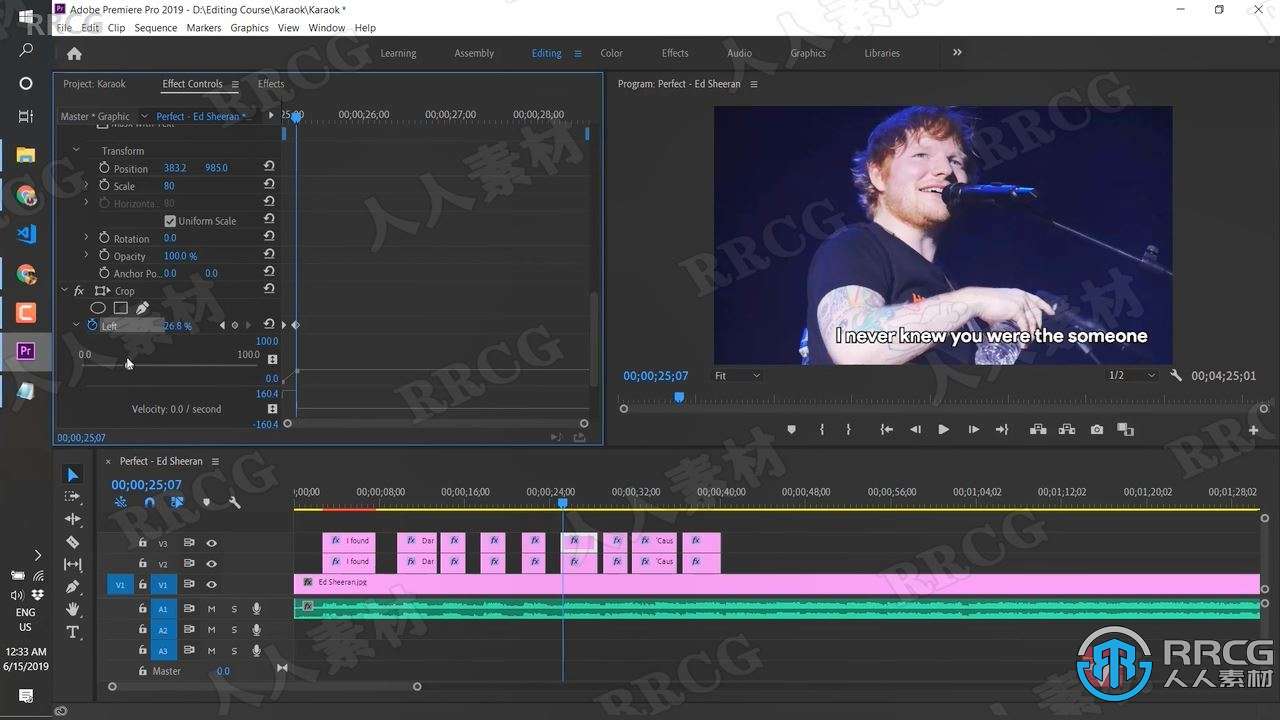The width and height of the screenshot is (1280, 720).
Task: Hide track V3 with the eye icon
Action: pos(212,543)
